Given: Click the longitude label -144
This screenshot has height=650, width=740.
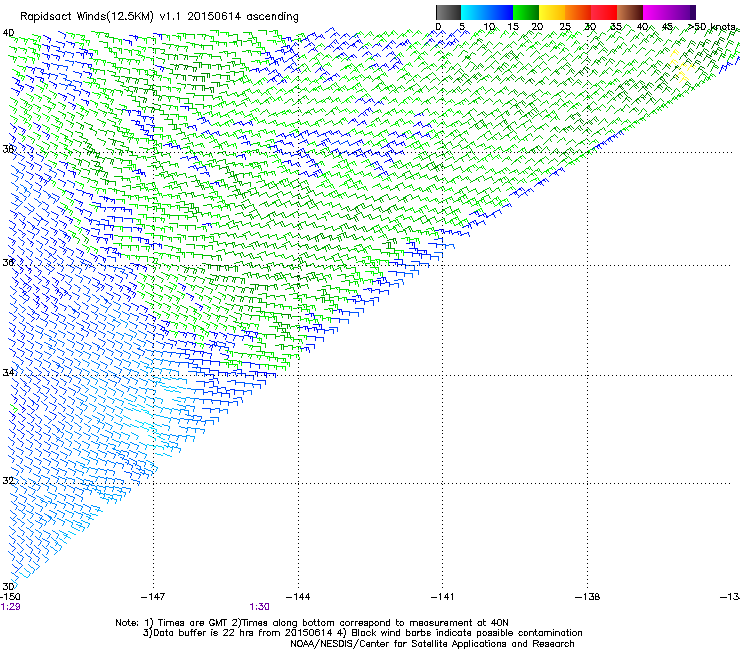Looking at the screenshot, I should (x=298, y=597).
